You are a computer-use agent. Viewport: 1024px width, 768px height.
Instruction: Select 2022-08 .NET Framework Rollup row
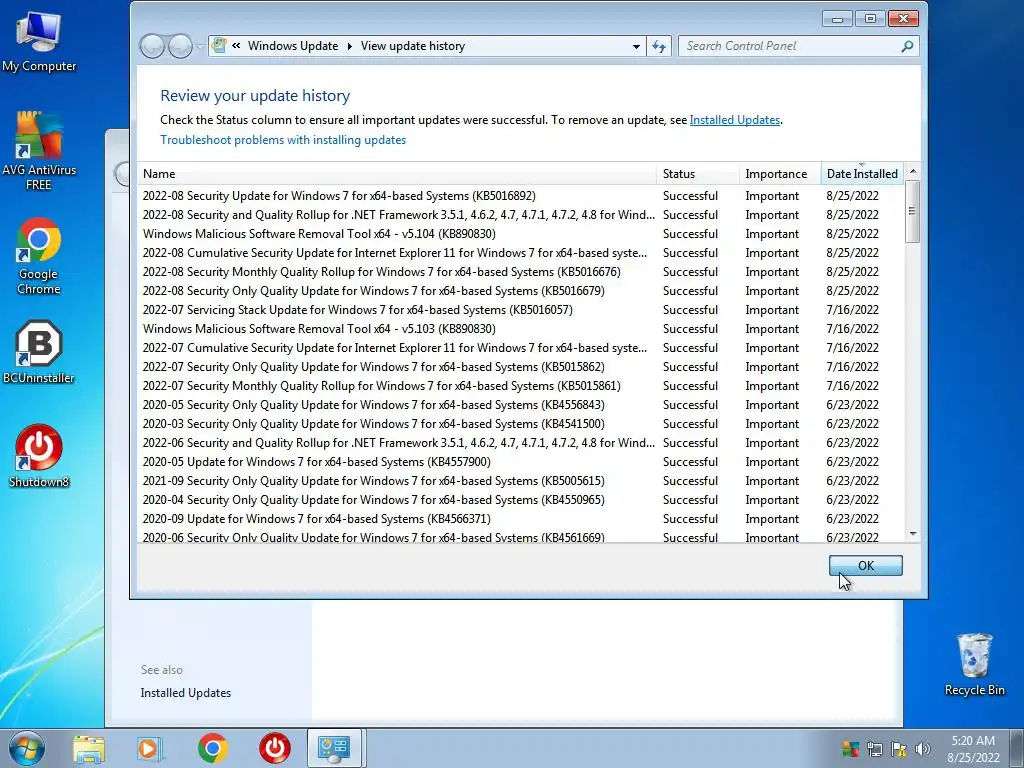[x=521, y=215]
